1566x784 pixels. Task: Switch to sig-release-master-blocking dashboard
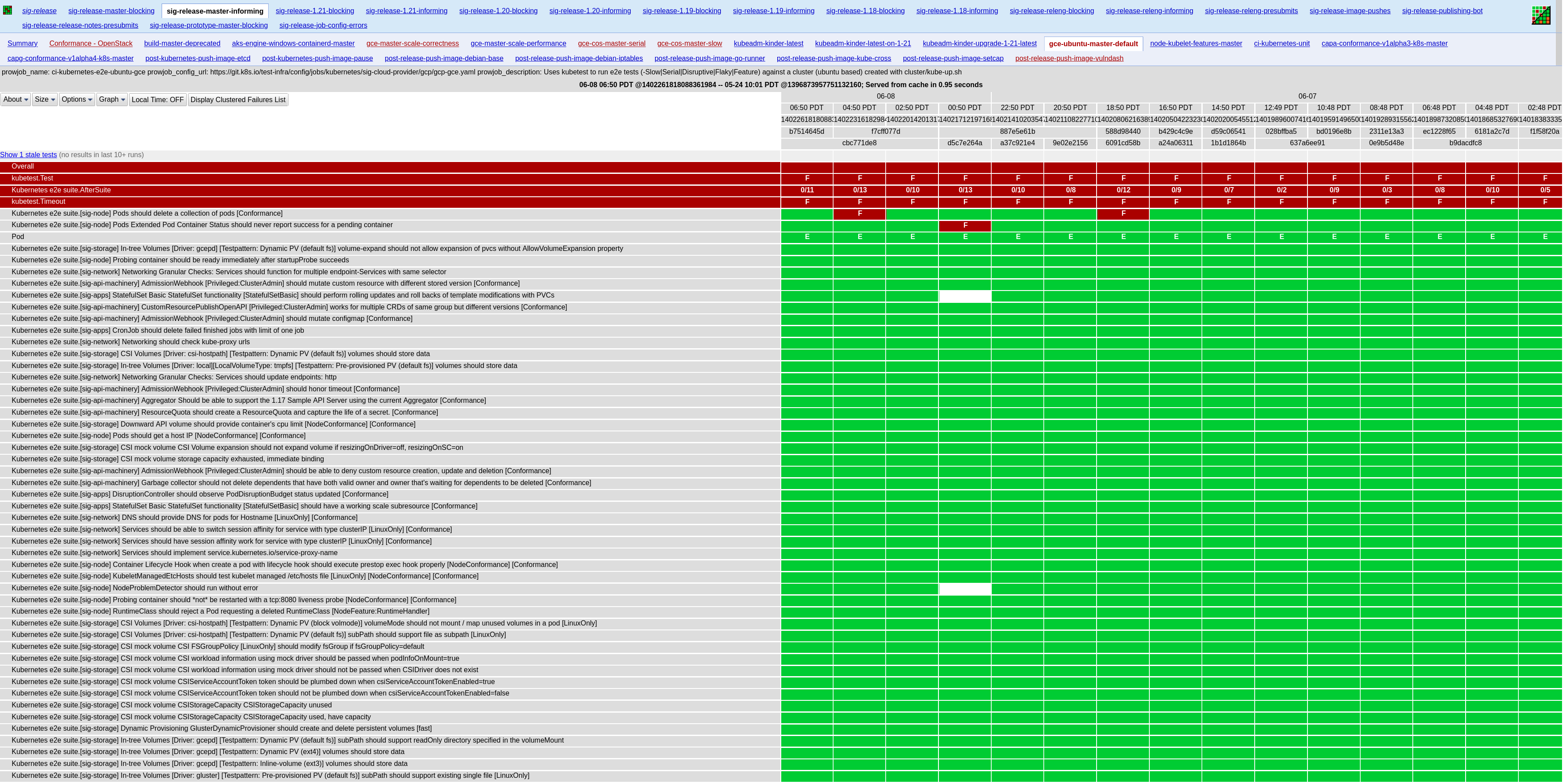tap(111, 11)
